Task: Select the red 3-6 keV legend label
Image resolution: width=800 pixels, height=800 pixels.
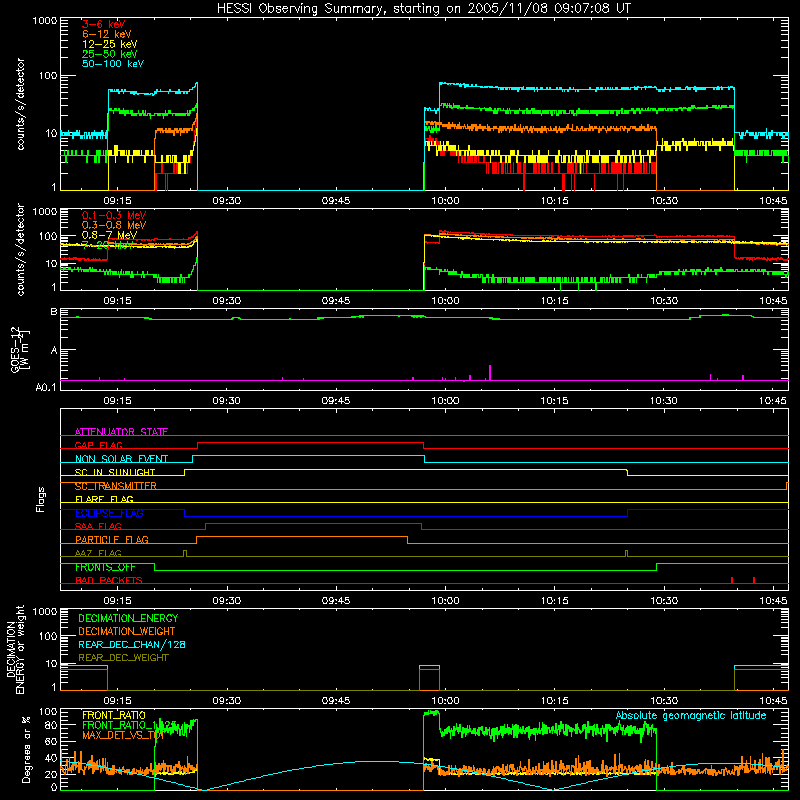Action: [x=103, y=24]
